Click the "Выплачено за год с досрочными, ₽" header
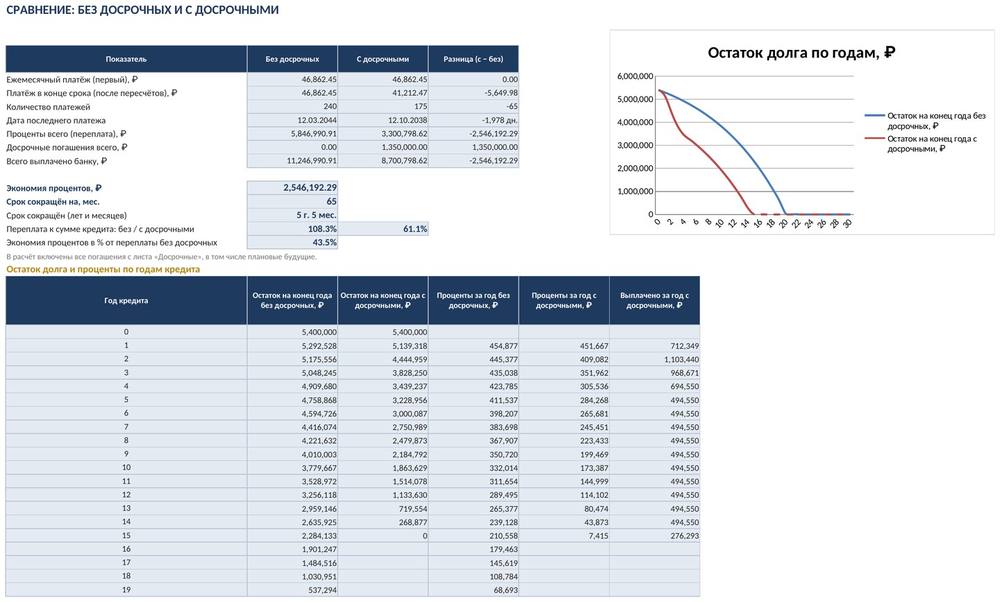Screen dimensions: 1000x602 pyautogui.click(x=654, y=300)
